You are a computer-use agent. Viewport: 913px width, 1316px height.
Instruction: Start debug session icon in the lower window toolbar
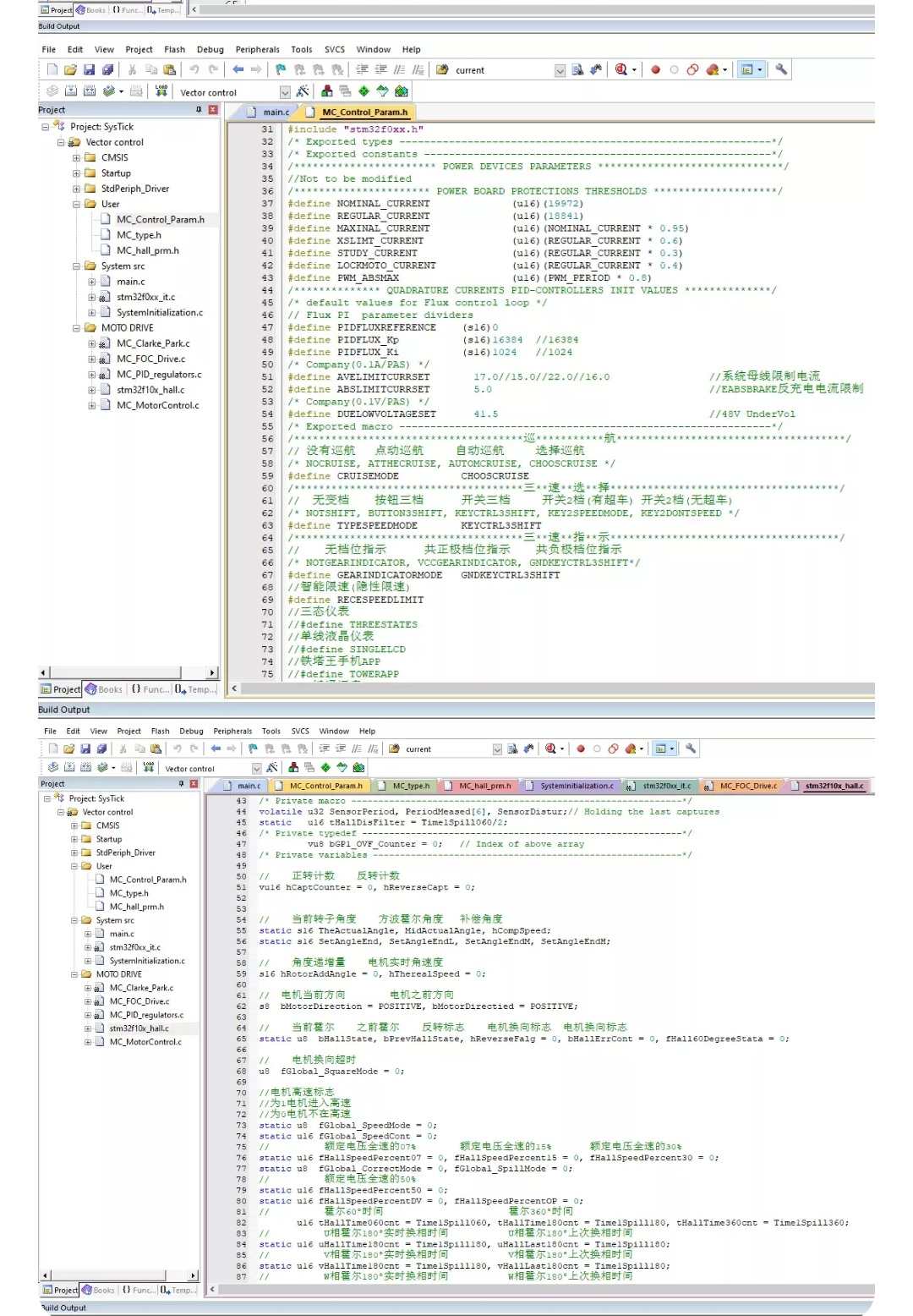tap(552, 748)
